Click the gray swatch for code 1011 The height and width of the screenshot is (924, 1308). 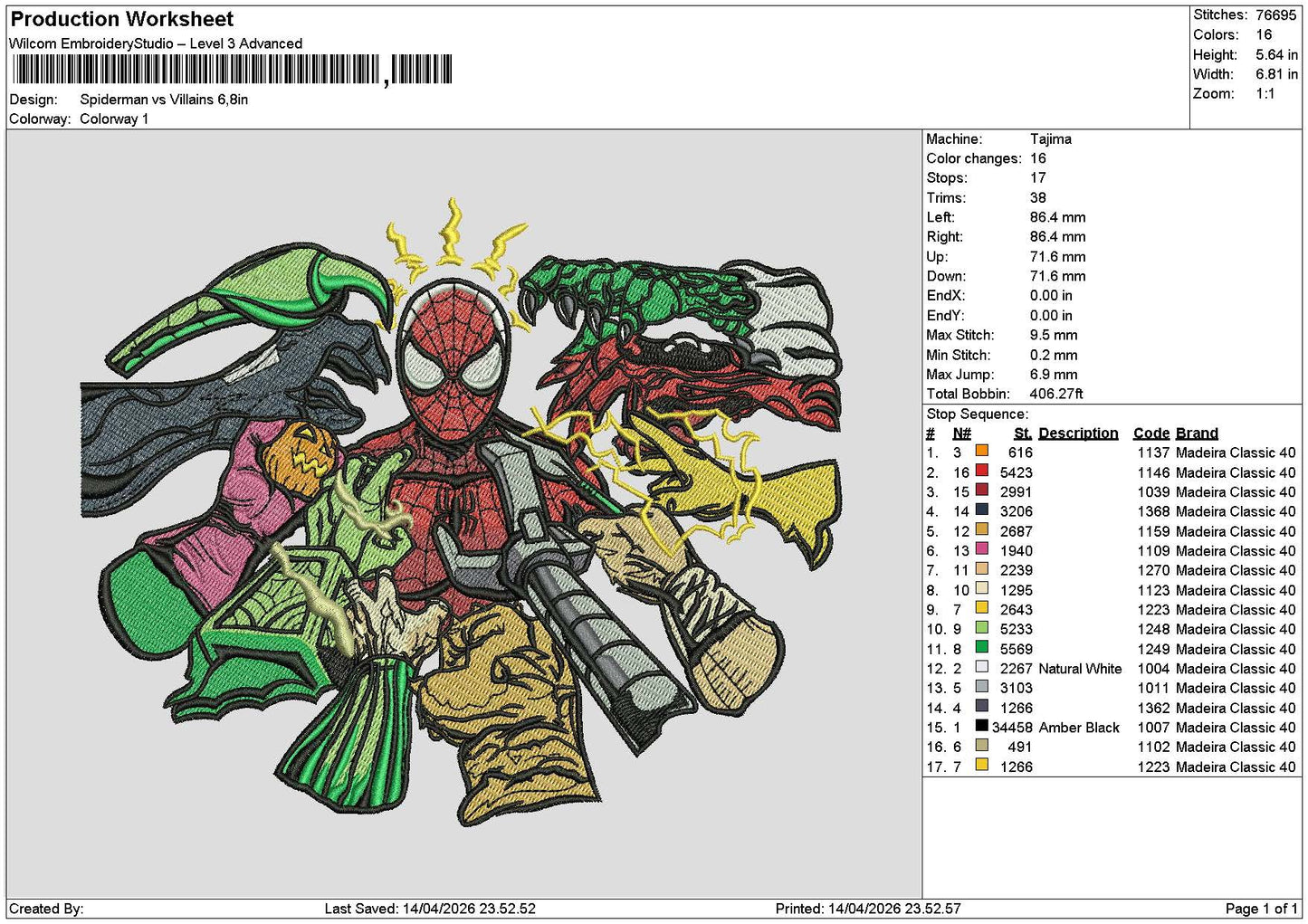click(x=981, y=687)
